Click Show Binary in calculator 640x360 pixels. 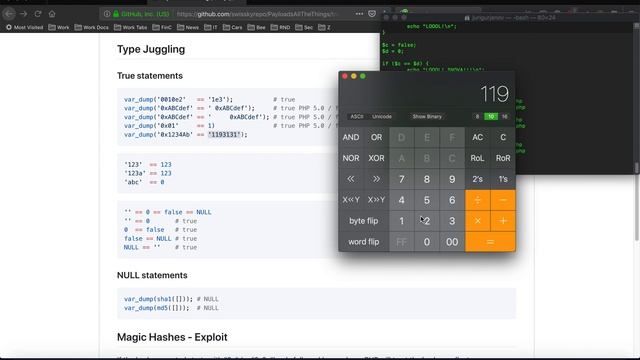(x=427, y=117)
